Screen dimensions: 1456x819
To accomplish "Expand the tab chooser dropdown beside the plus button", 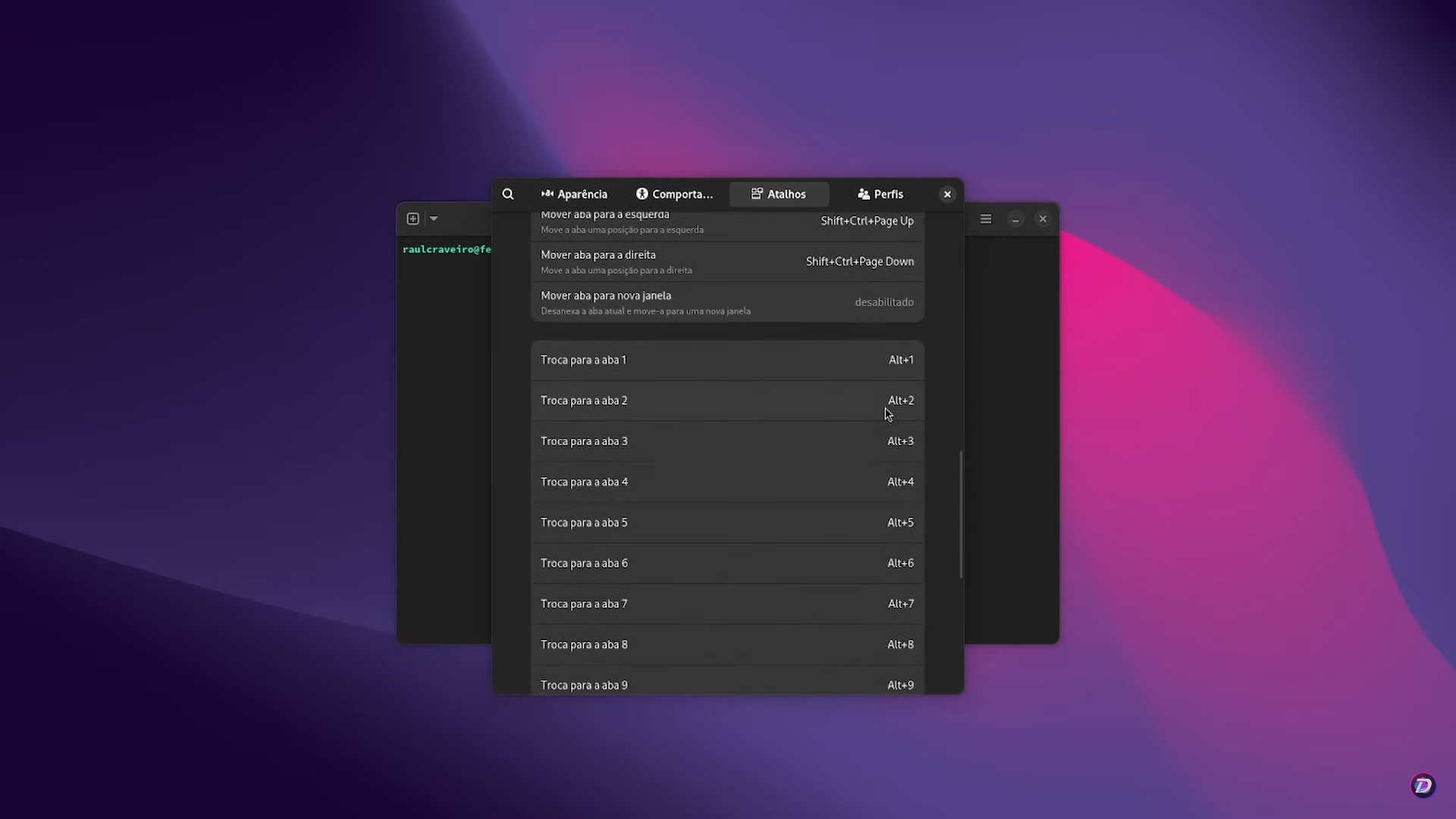I will tap(434, 218).
